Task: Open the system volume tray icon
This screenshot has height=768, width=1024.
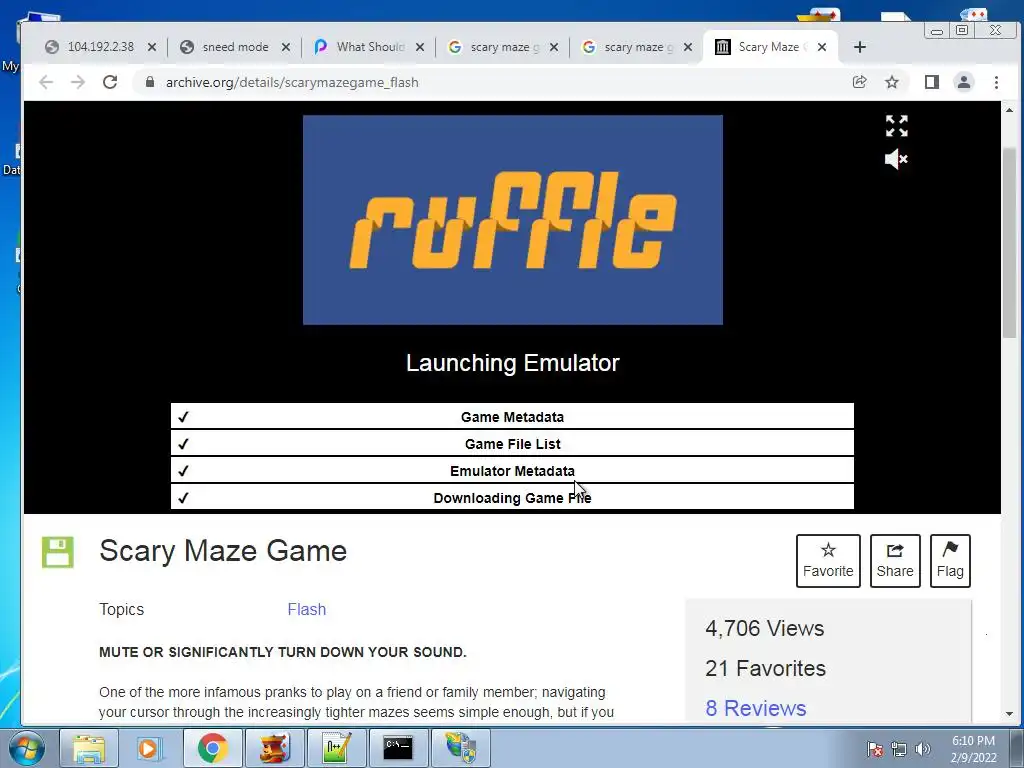Action: tap(922, 749)
